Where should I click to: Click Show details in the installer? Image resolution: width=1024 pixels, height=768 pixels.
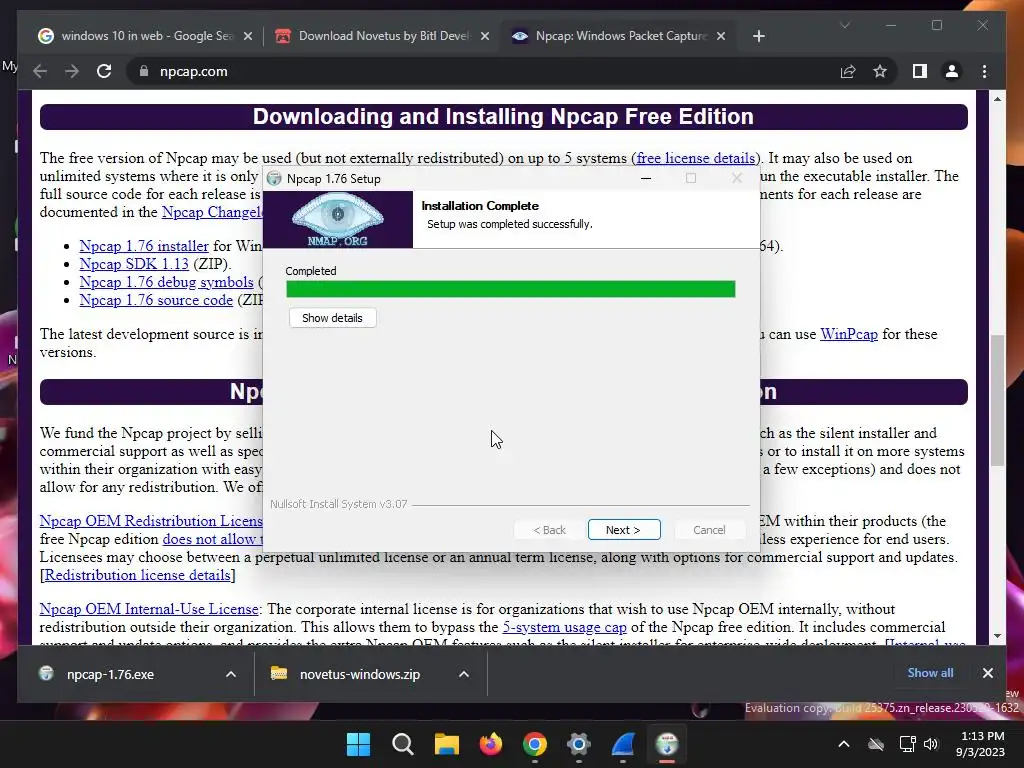pos(332,318)
